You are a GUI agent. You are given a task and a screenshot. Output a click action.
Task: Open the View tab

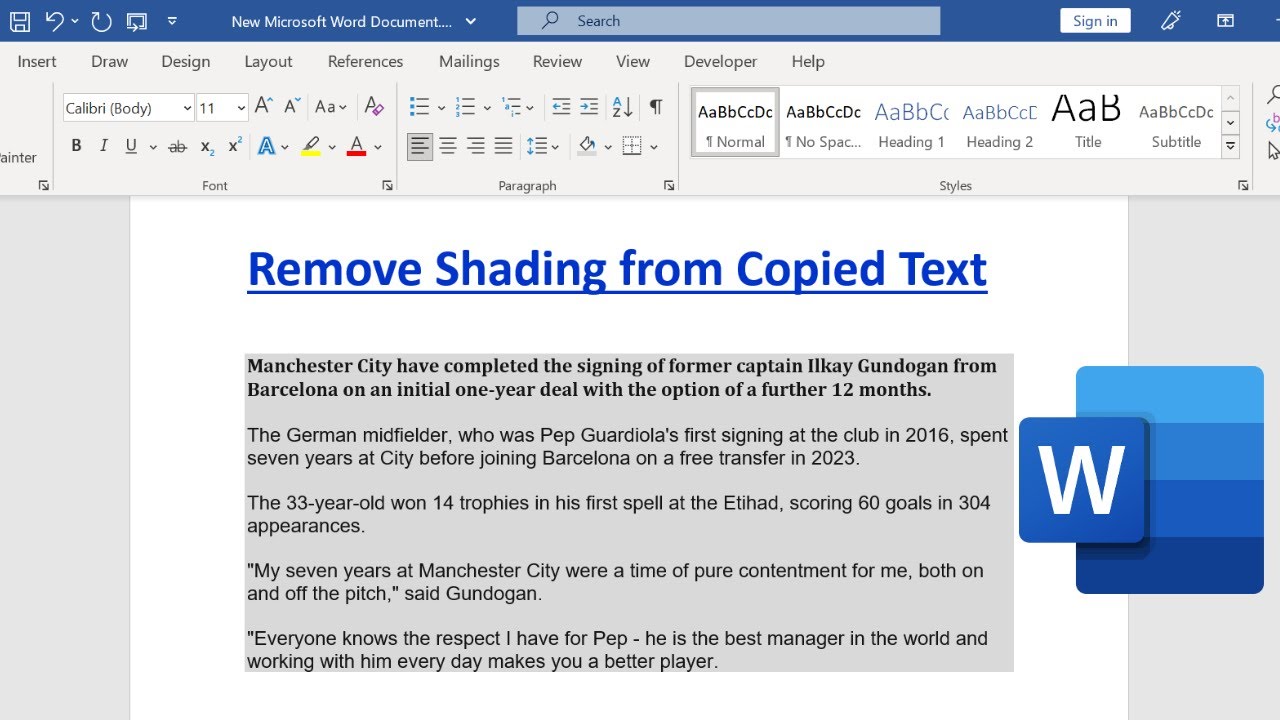[x=633, y=61]
